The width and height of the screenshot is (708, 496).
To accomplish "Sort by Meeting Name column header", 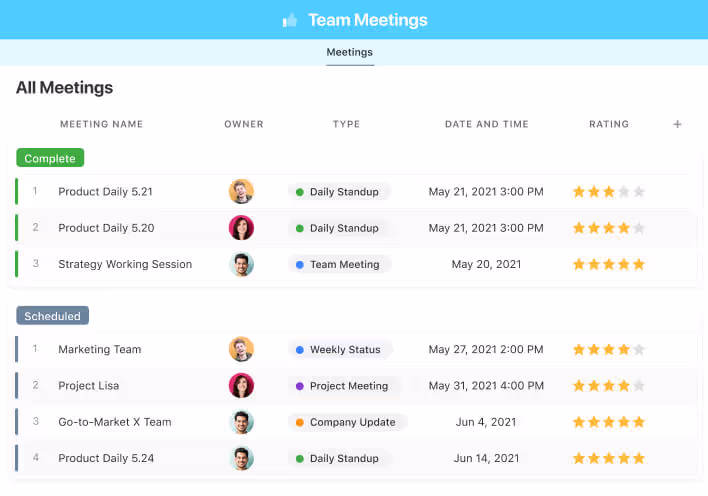I will (101, 124).
